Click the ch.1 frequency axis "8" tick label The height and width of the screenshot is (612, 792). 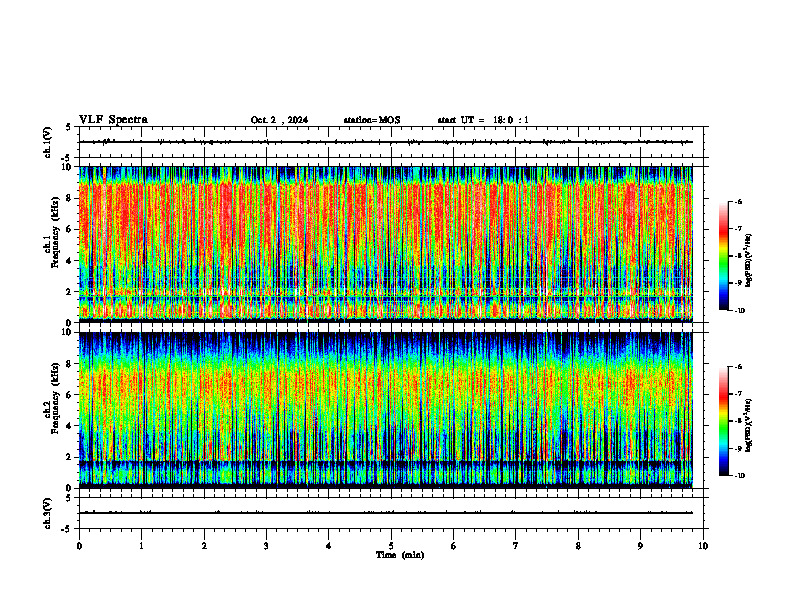click(x=69, y=198)
